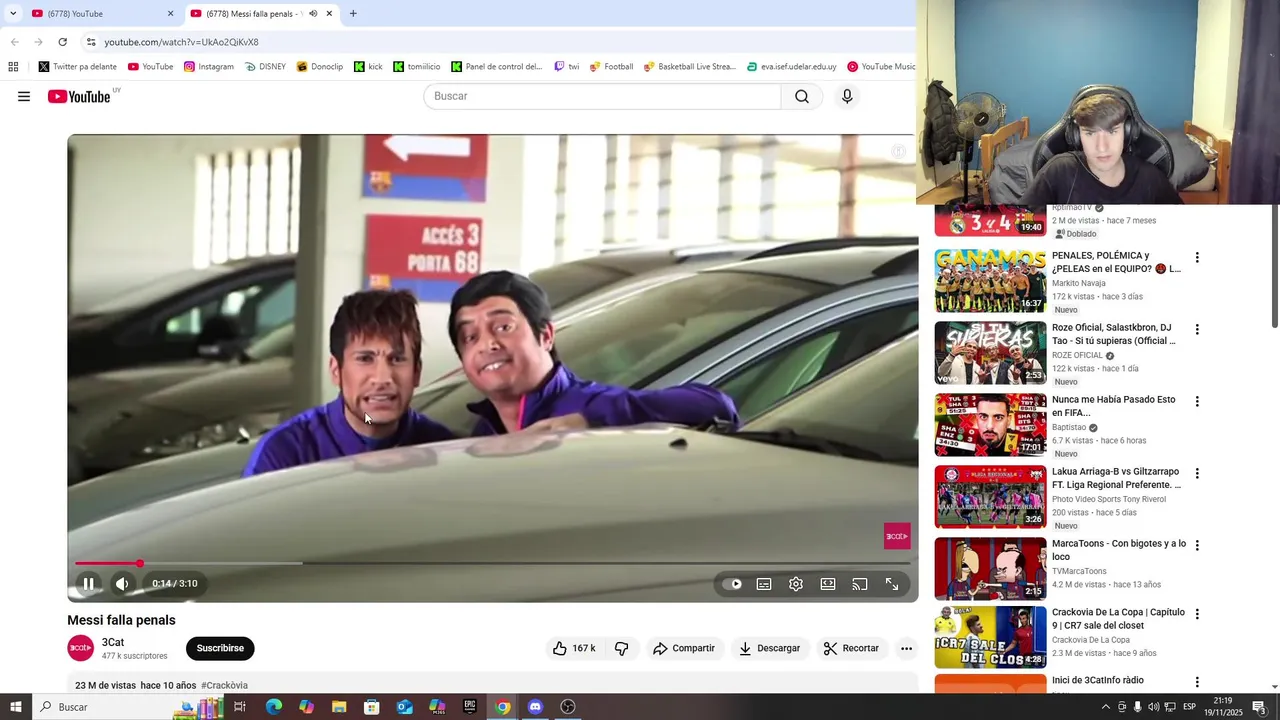Open the taskbar volume control
This screenshot has height=720, width=1280.
1153,707
